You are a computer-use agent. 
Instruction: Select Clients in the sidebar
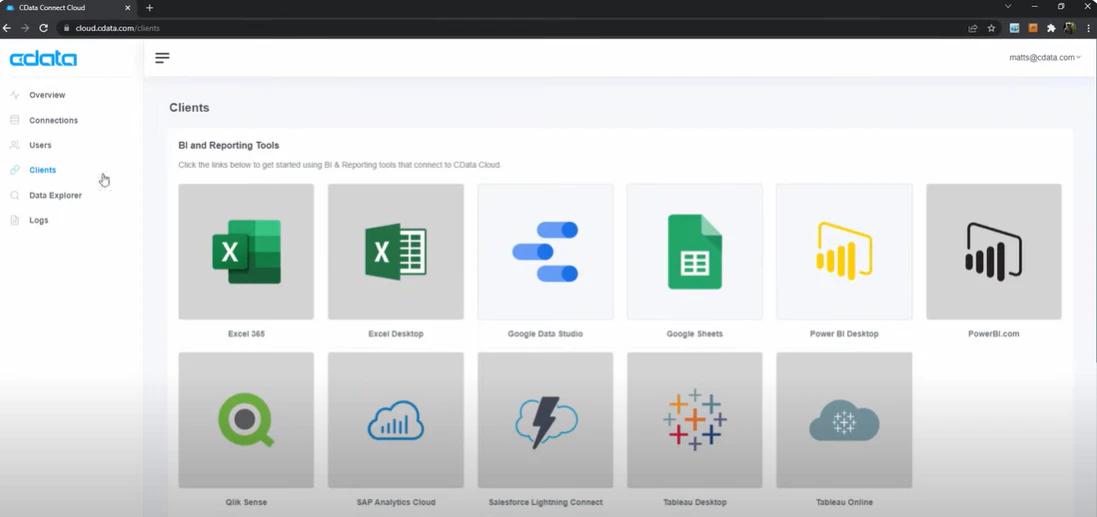[x=43, y=170]
